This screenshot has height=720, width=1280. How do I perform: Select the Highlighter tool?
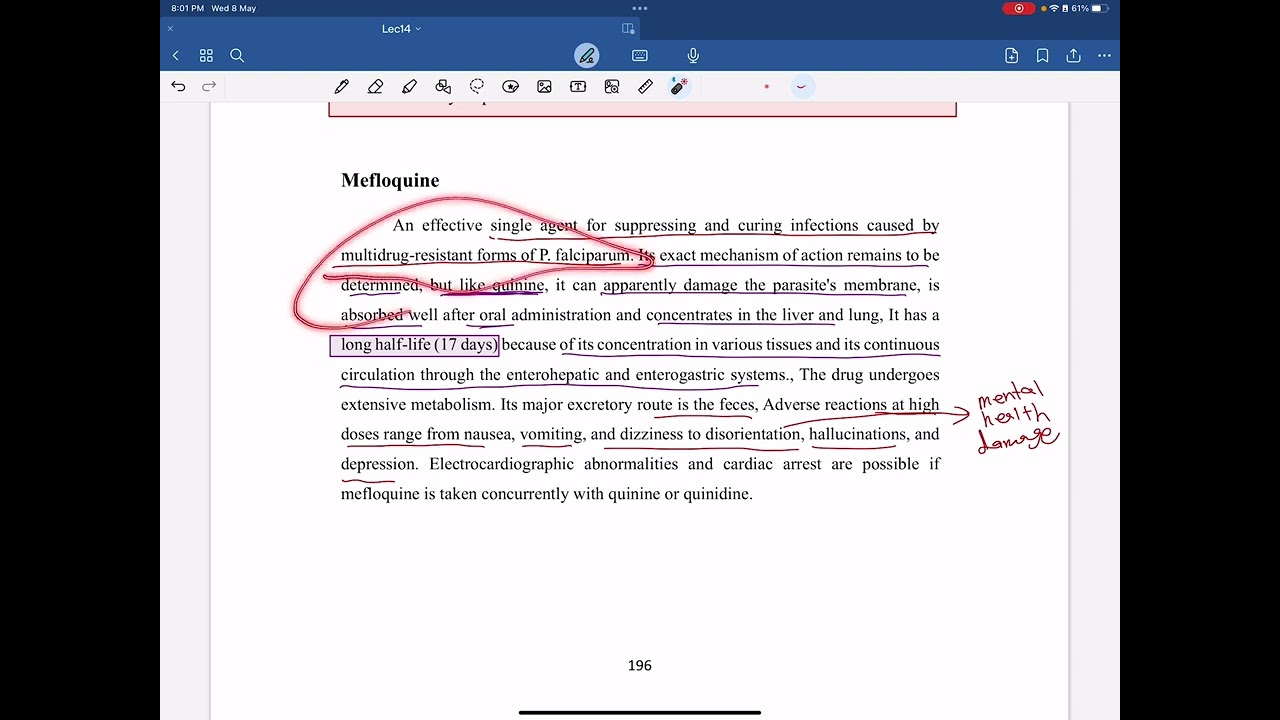point(409,87)
